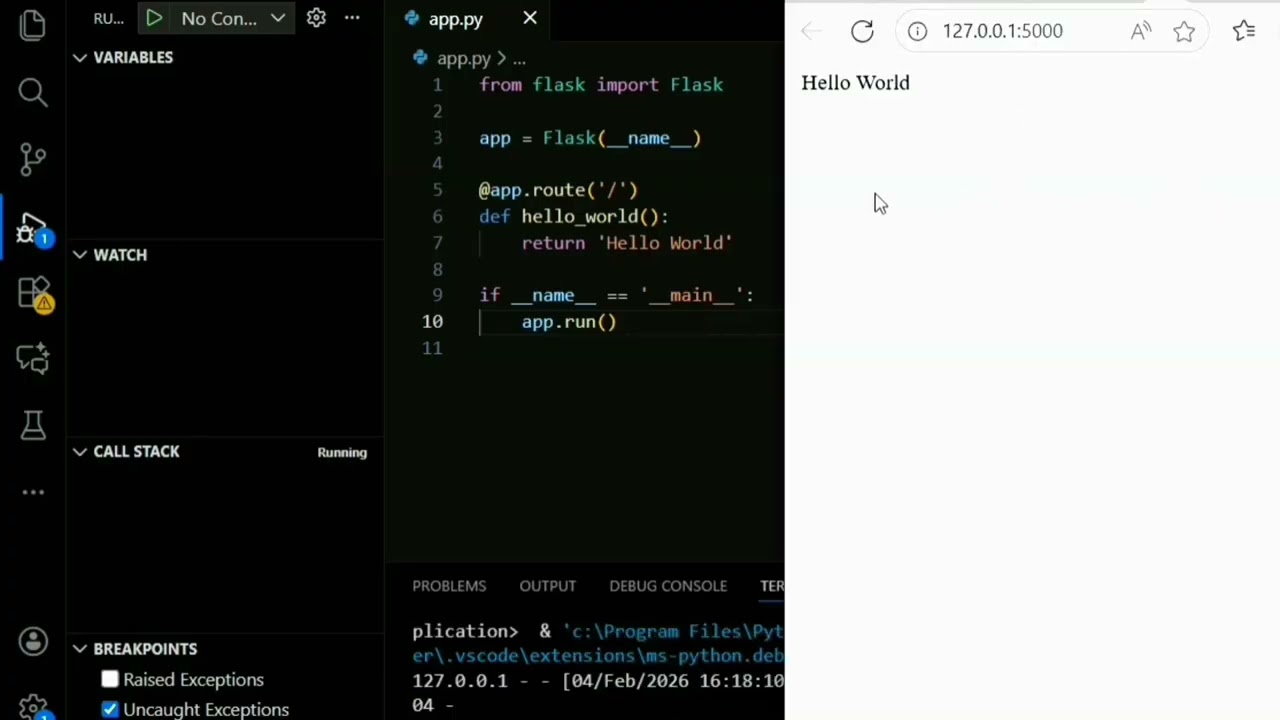Open the Source Control branch icon

click(33, 158)
